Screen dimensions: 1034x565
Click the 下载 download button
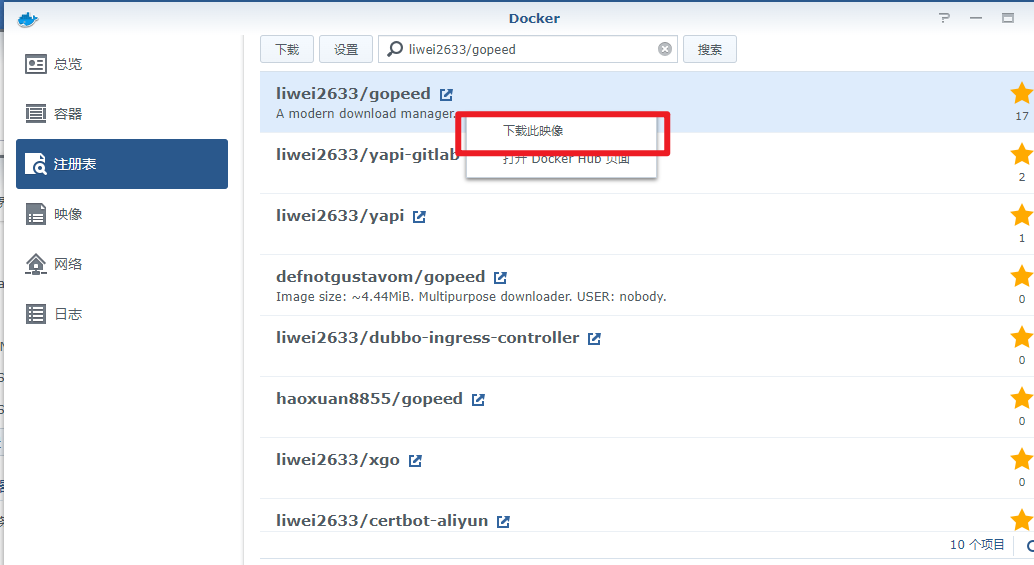(x=287, y=49)
